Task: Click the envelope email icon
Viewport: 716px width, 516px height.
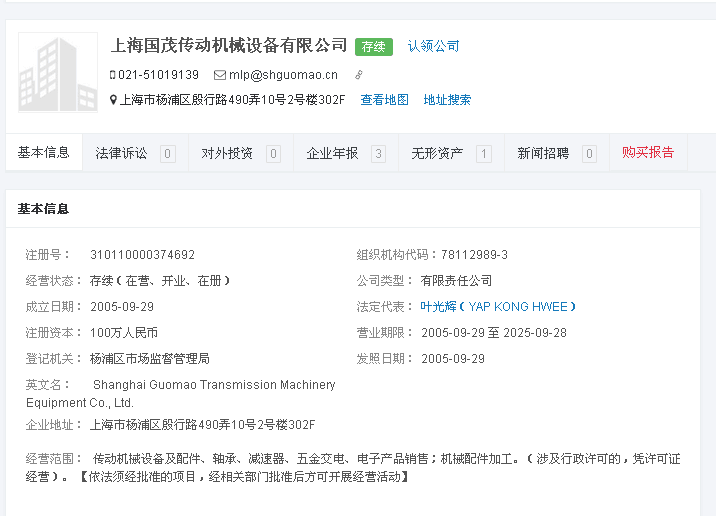Action: coord(220,75)
